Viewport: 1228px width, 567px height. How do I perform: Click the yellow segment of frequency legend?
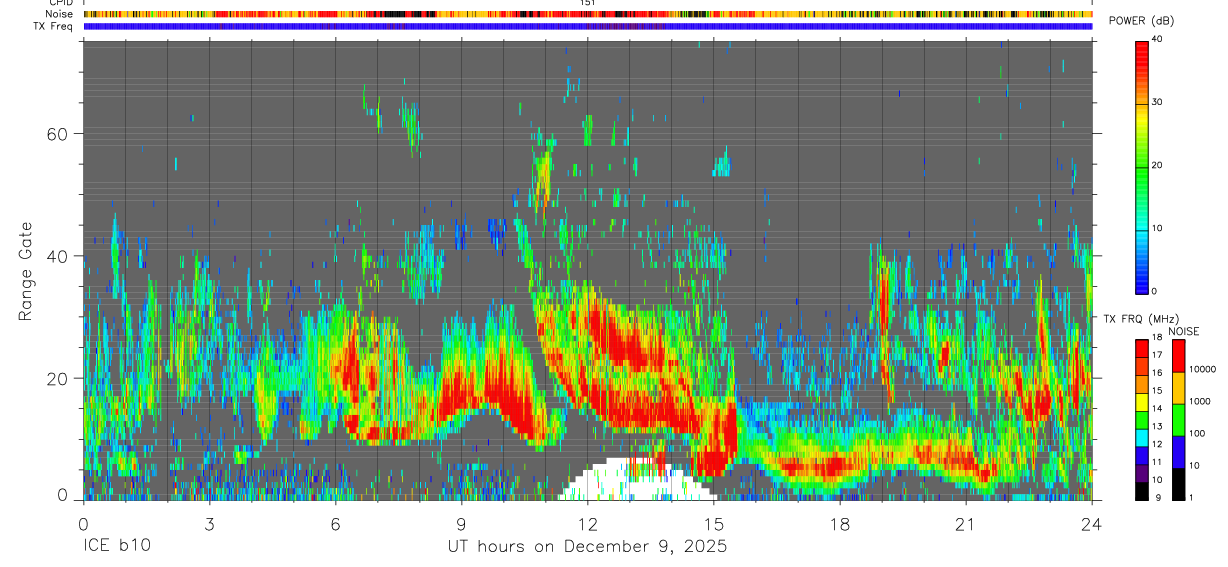[x=1142, y=402]
